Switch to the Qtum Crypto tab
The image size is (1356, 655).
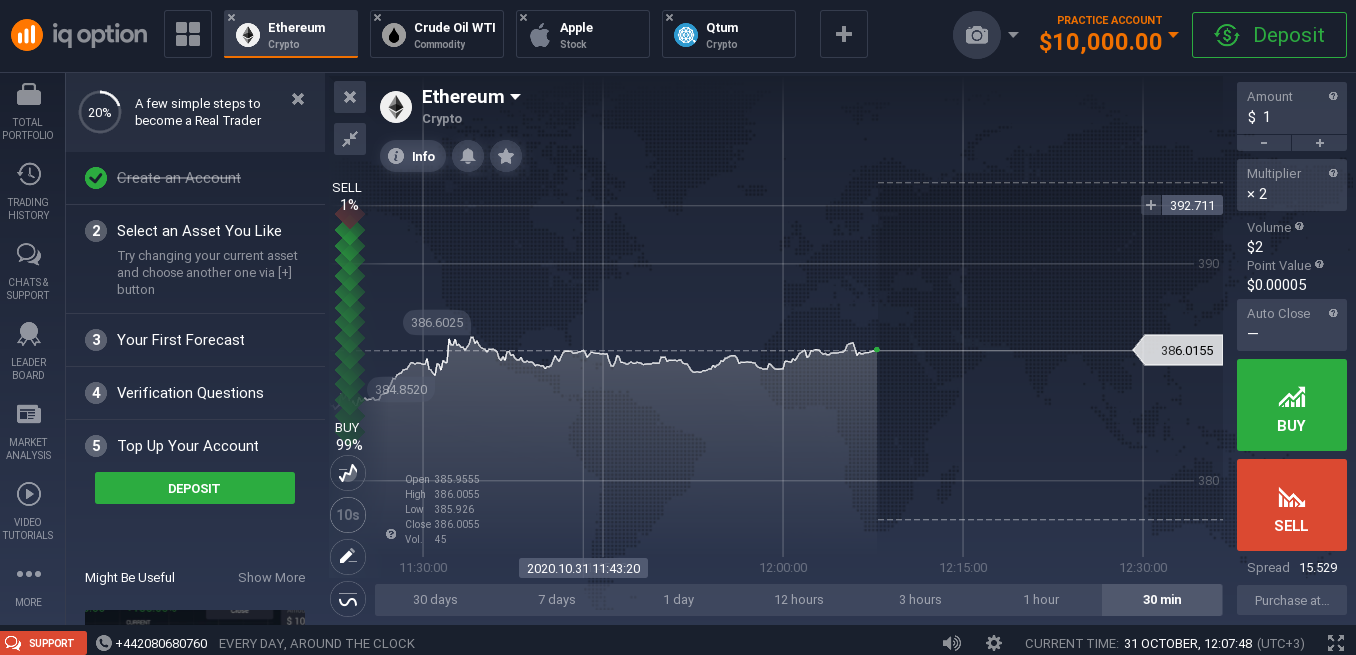(729, 35)
